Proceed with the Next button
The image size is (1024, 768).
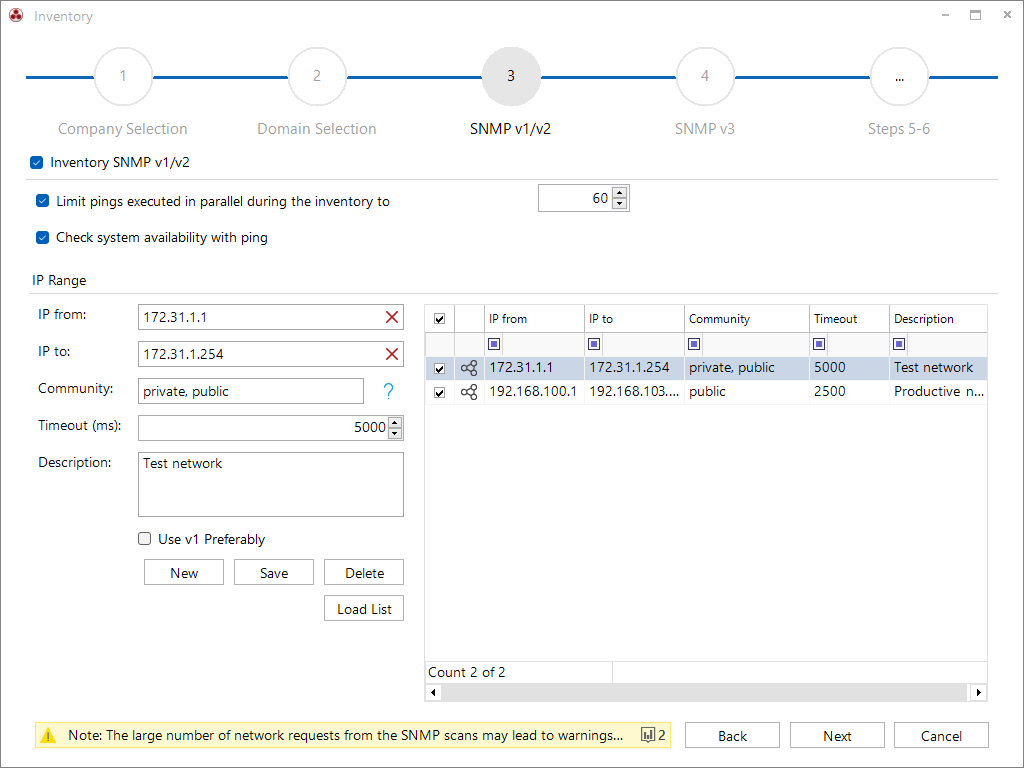tap(837, 736)
